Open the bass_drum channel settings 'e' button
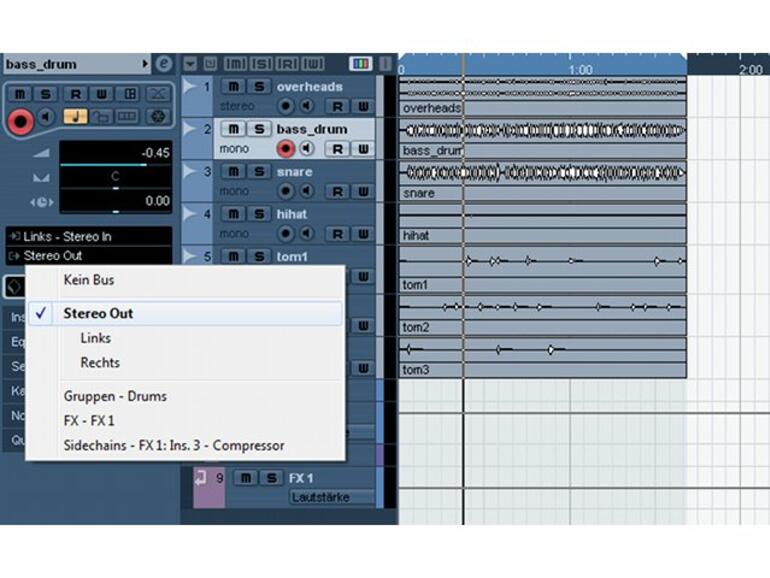770x578 pixels. (x=164, y=64)
